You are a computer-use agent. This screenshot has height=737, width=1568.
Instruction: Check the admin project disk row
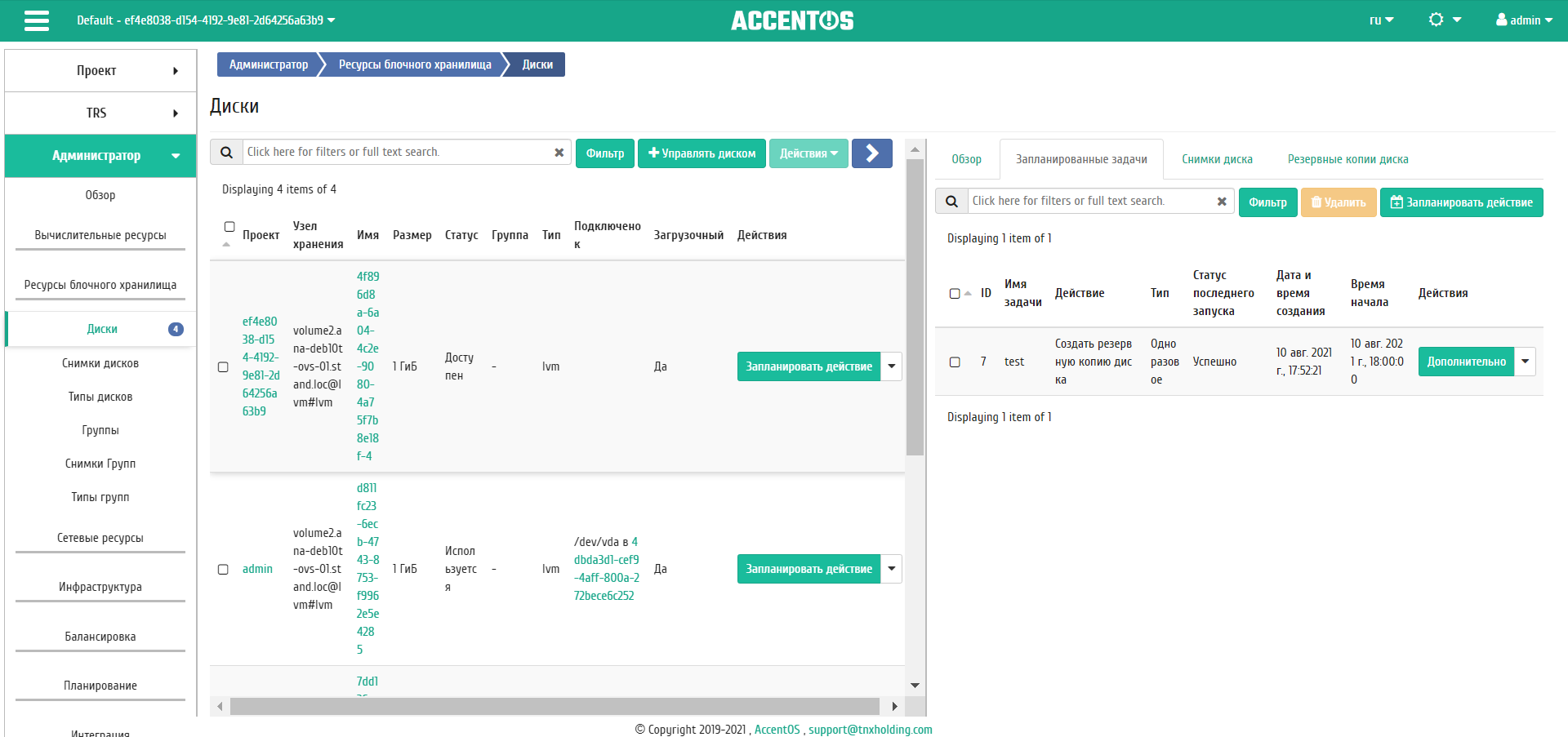tap(223, 570)
